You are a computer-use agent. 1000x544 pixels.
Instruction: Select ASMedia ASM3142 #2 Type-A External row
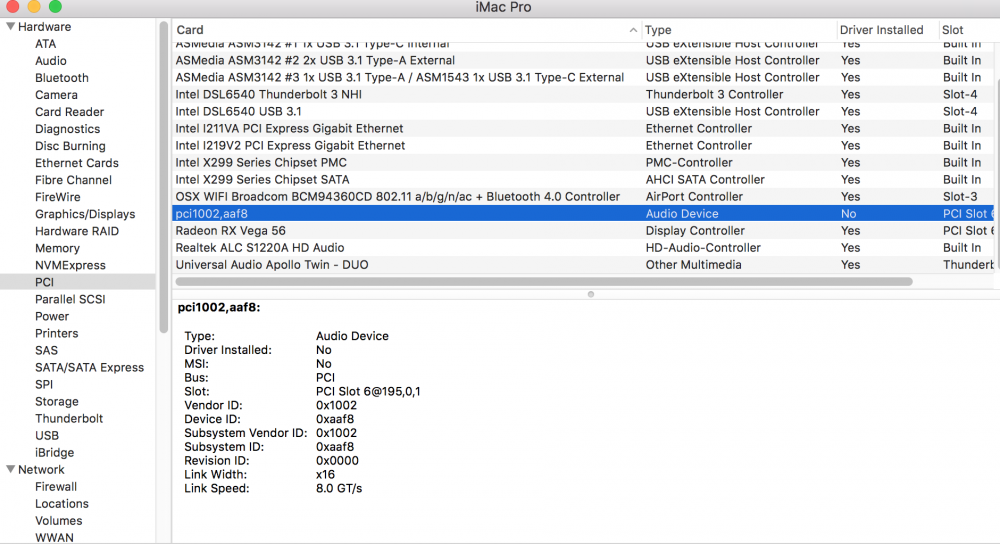[582, 61]
